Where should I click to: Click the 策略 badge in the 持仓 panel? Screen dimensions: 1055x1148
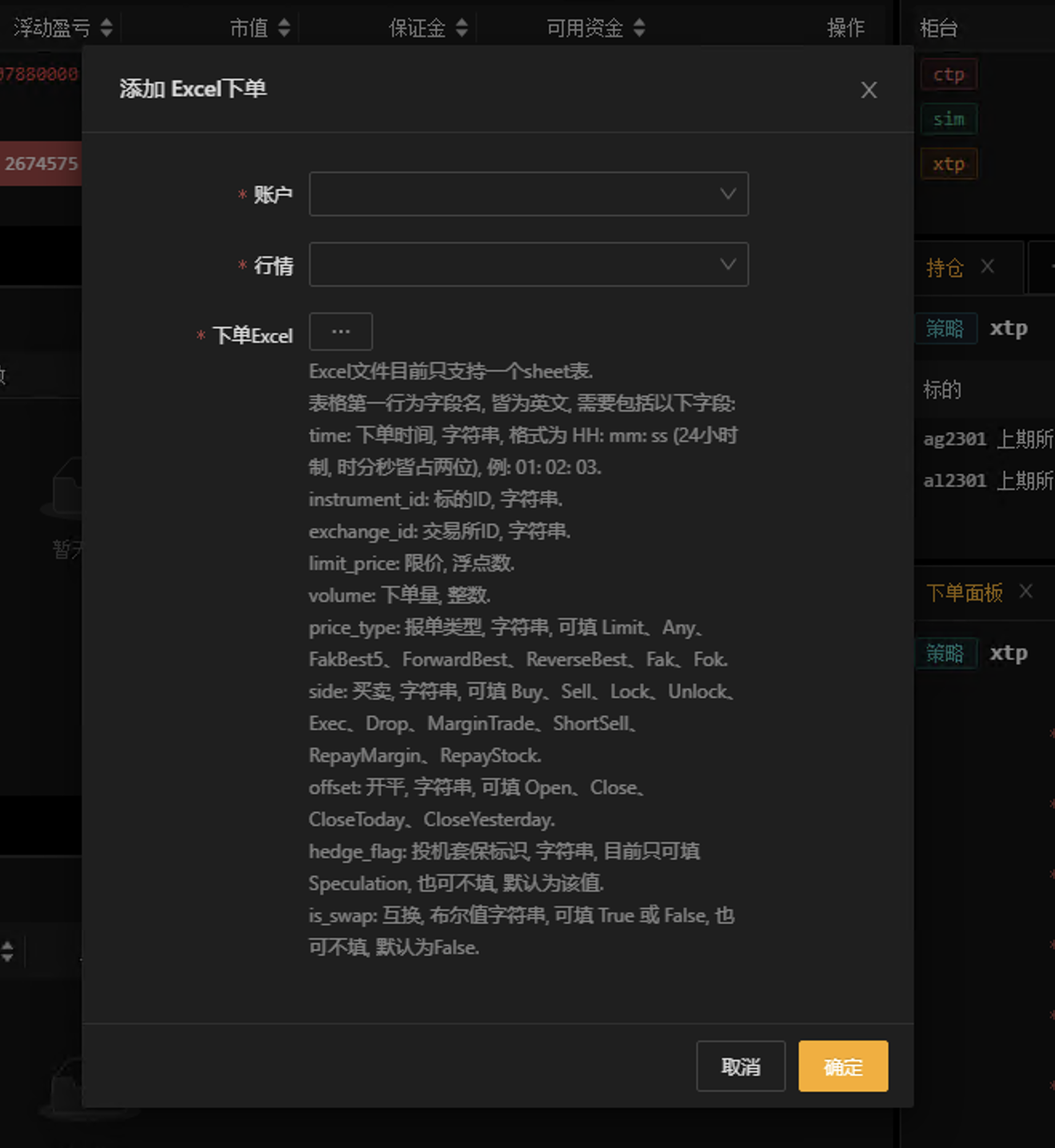pyautogui.click(x=946, y=328)
